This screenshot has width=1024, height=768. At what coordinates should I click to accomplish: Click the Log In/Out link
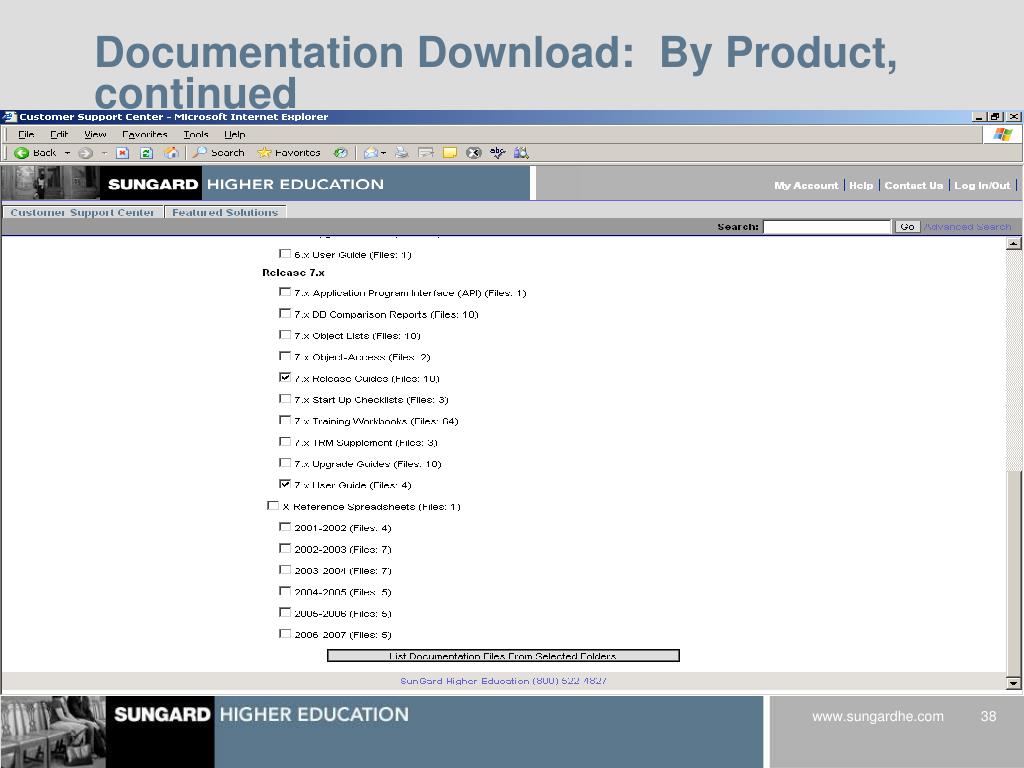pyautogui.click(x=982, y=185)
